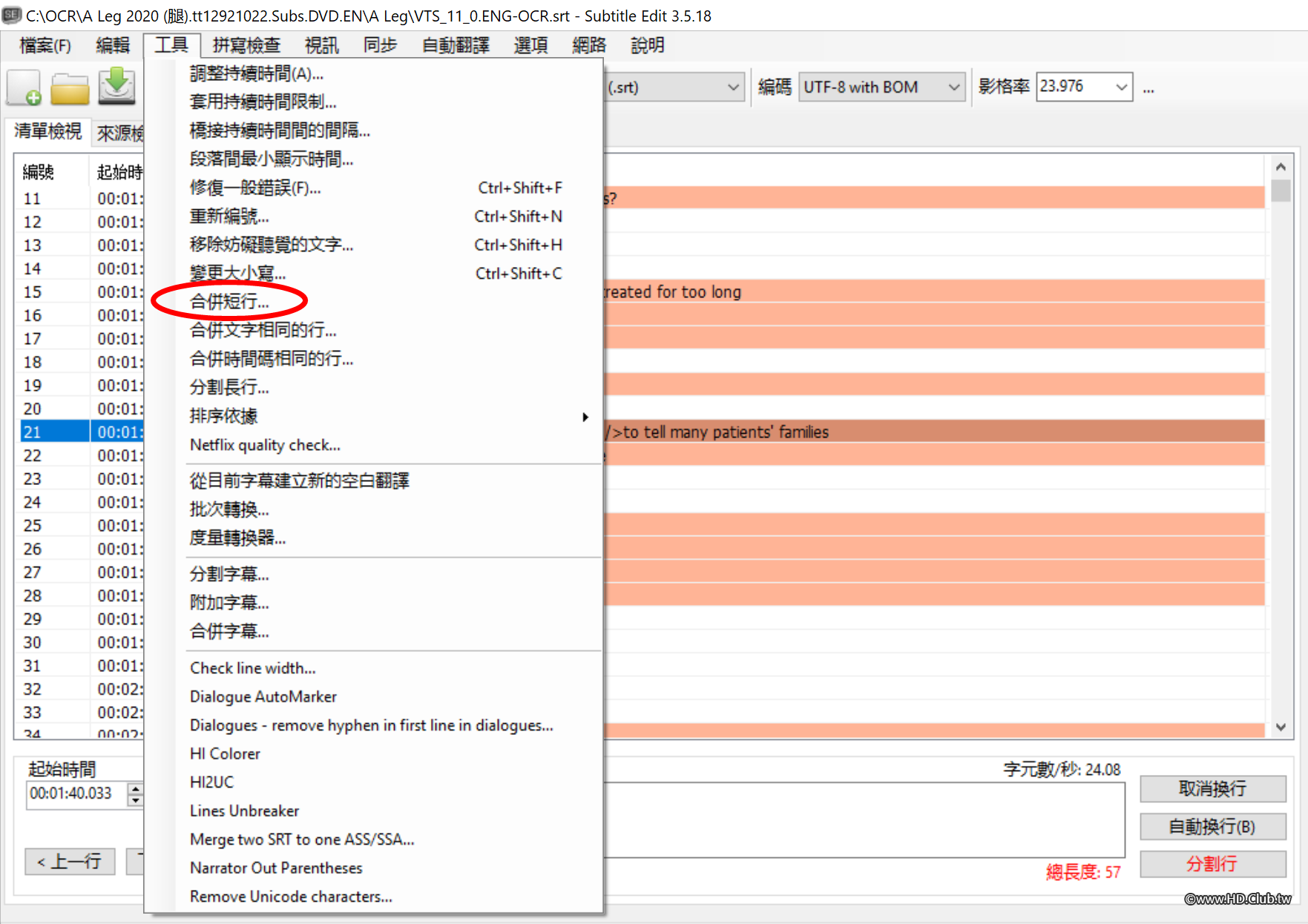This screenshot has width=1308, height=924.
Task: Open the UTF-8 with BOM encoding dropdown
Action: (882, 88)
